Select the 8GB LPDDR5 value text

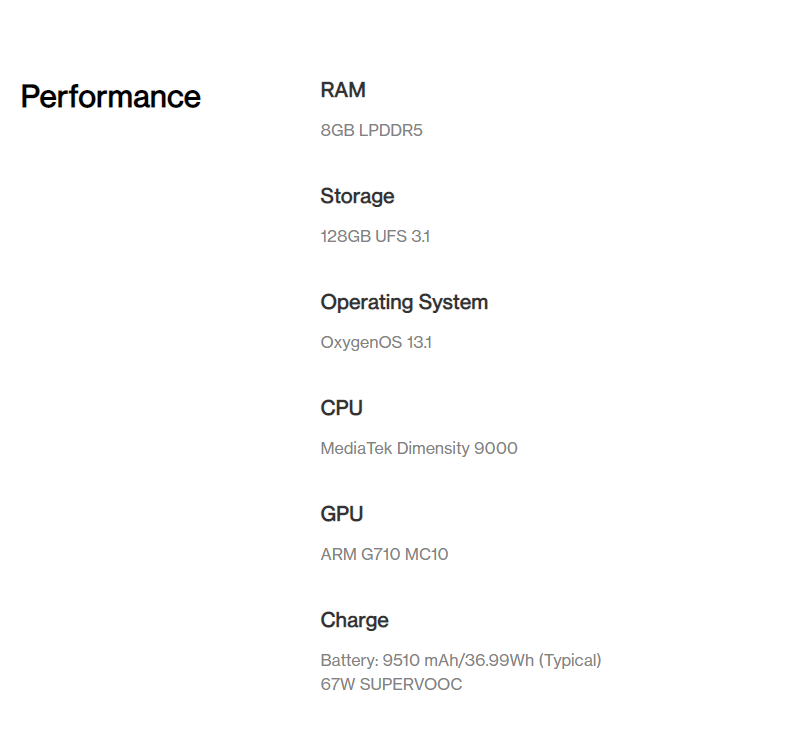[371, 130]
